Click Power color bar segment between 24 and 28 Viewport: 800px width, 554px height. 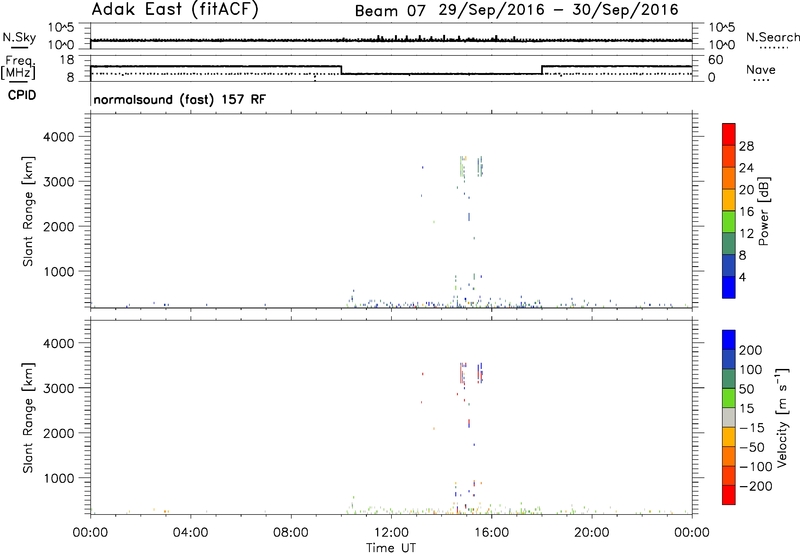[x=729, y=156]
